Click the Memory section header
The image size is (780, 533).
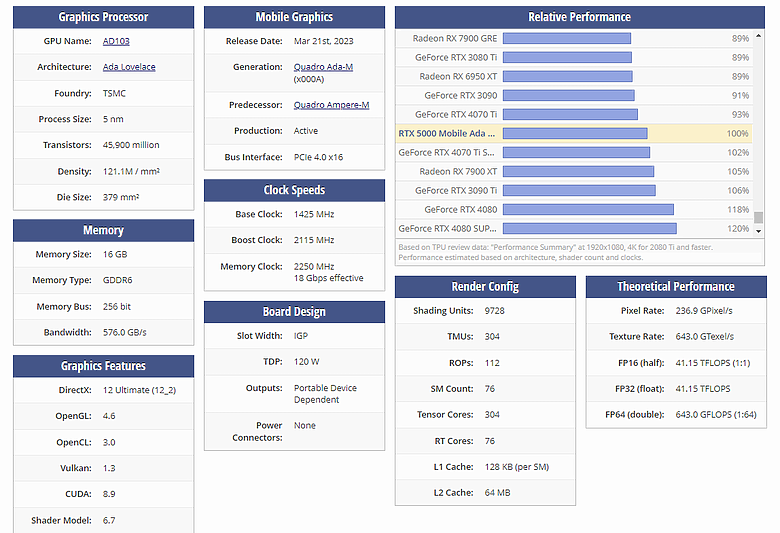[x=103, y=230]
